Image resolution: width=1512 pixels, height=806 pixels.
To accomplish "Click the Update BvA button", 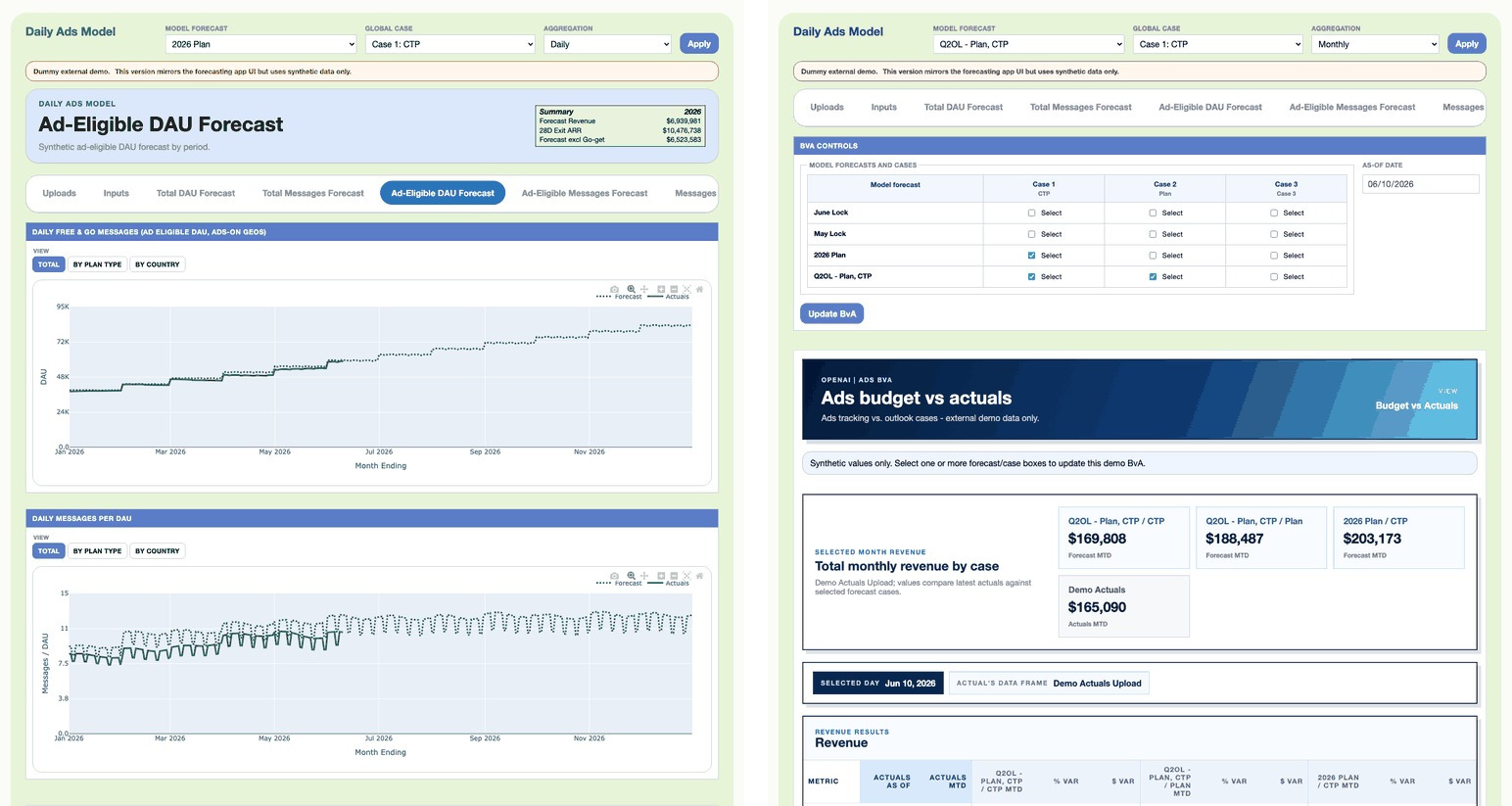I will click(x=831, y=313).
